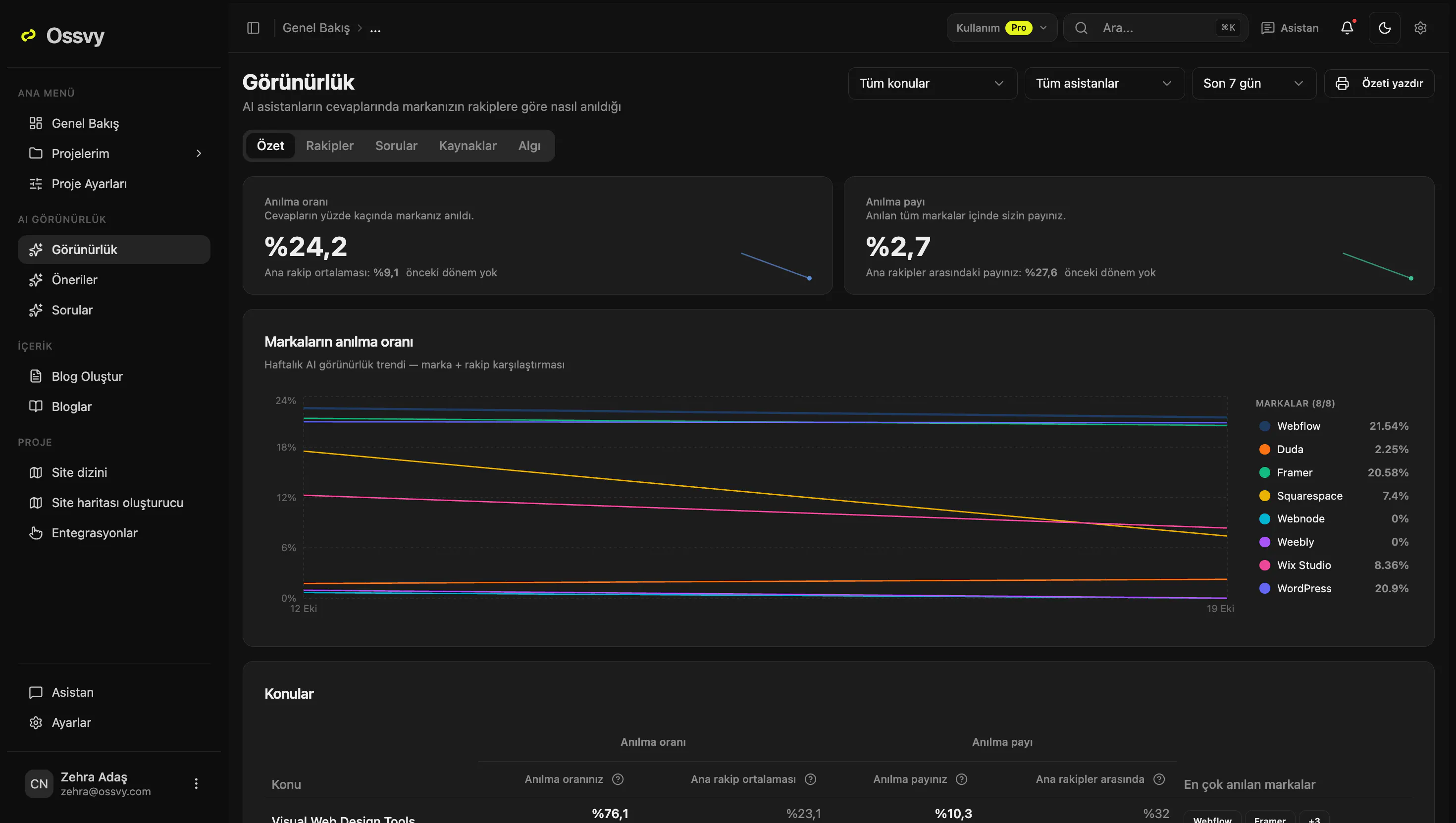Open the Tüm asistanlar dropdown

click(1104, 83)
